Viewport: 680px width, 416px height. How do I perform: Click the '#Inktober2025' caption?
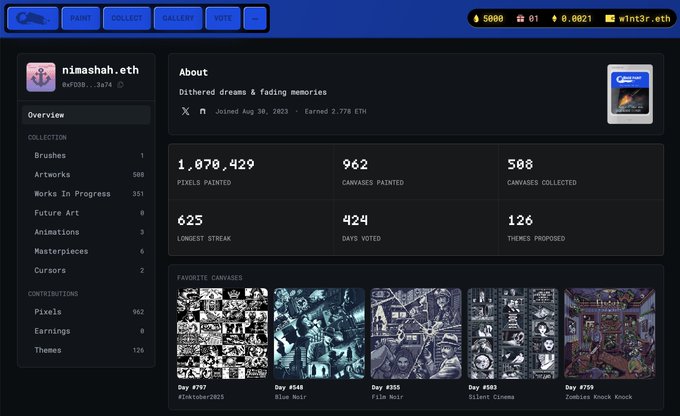click(201, 397)
